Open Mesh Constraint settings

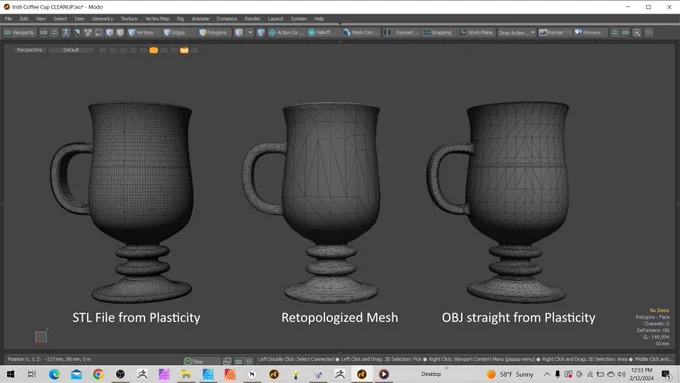(360, 33)
